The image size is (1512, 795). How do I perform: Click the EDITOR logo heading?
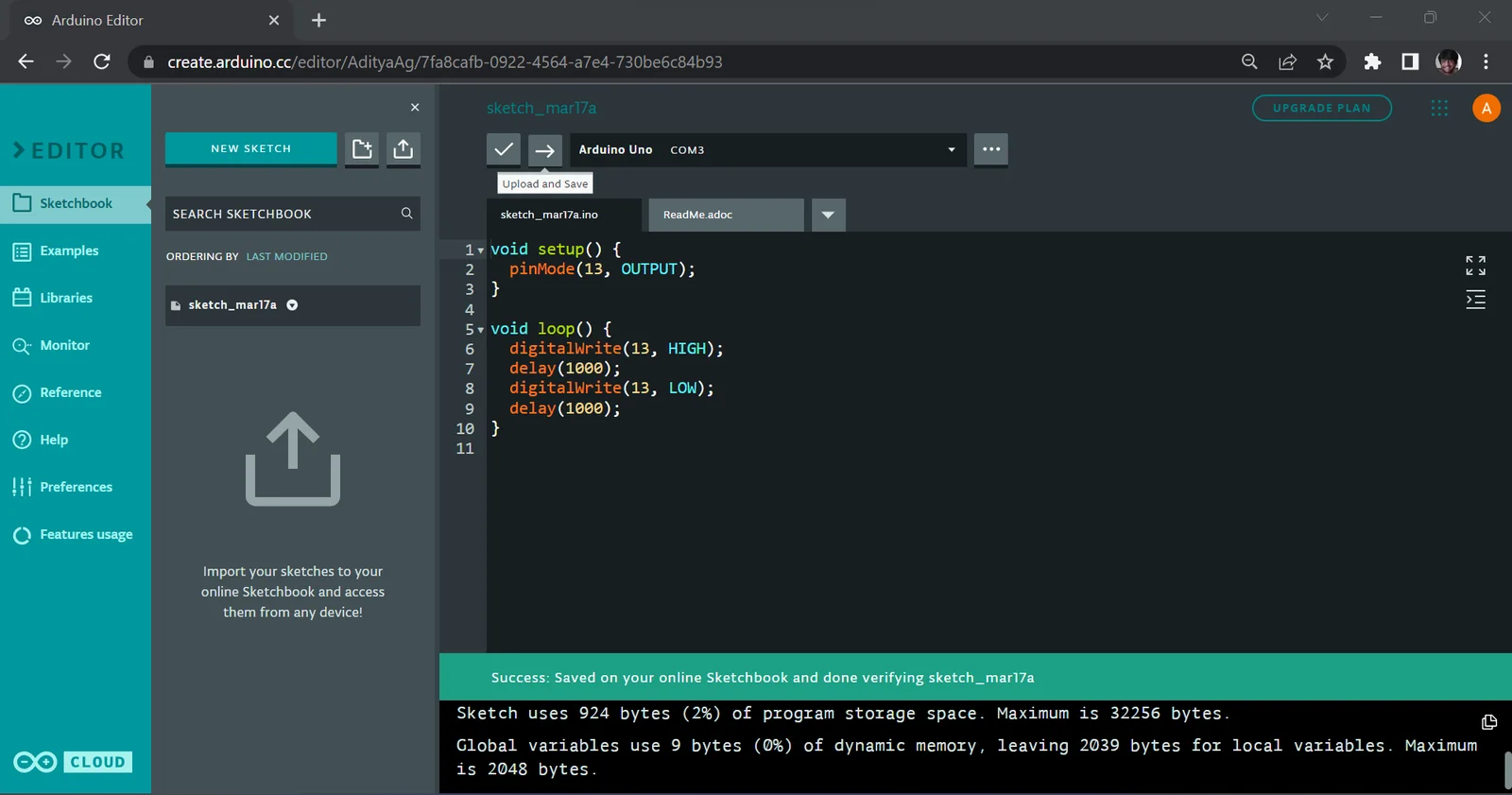[x=69, y=150]
